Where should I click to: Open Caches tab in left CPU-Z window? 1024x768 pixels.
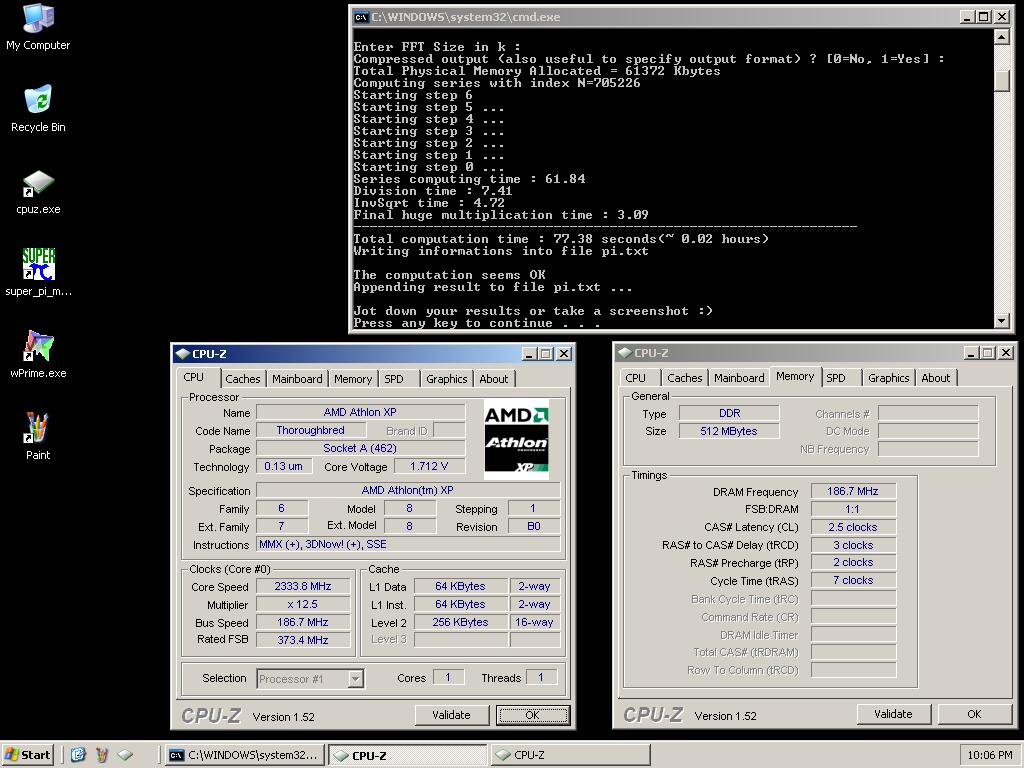(x=242, y=379)
